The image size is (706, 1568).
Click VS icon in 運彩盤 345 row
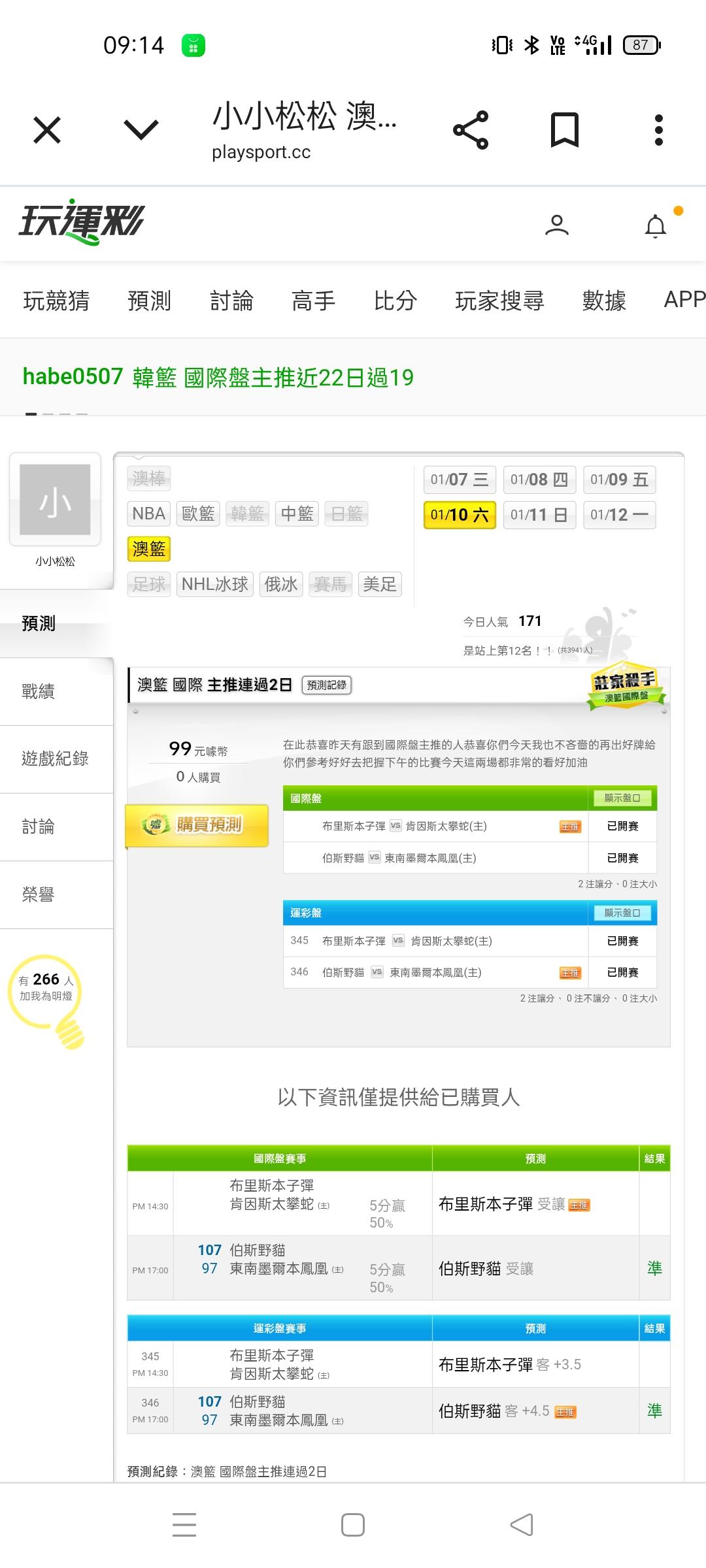[398, 941]
